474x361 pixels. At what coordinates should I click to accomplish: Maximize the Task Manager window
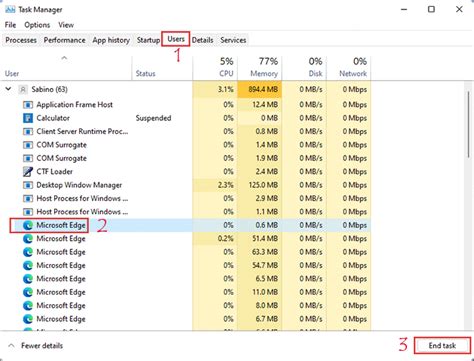click(431, 9)
